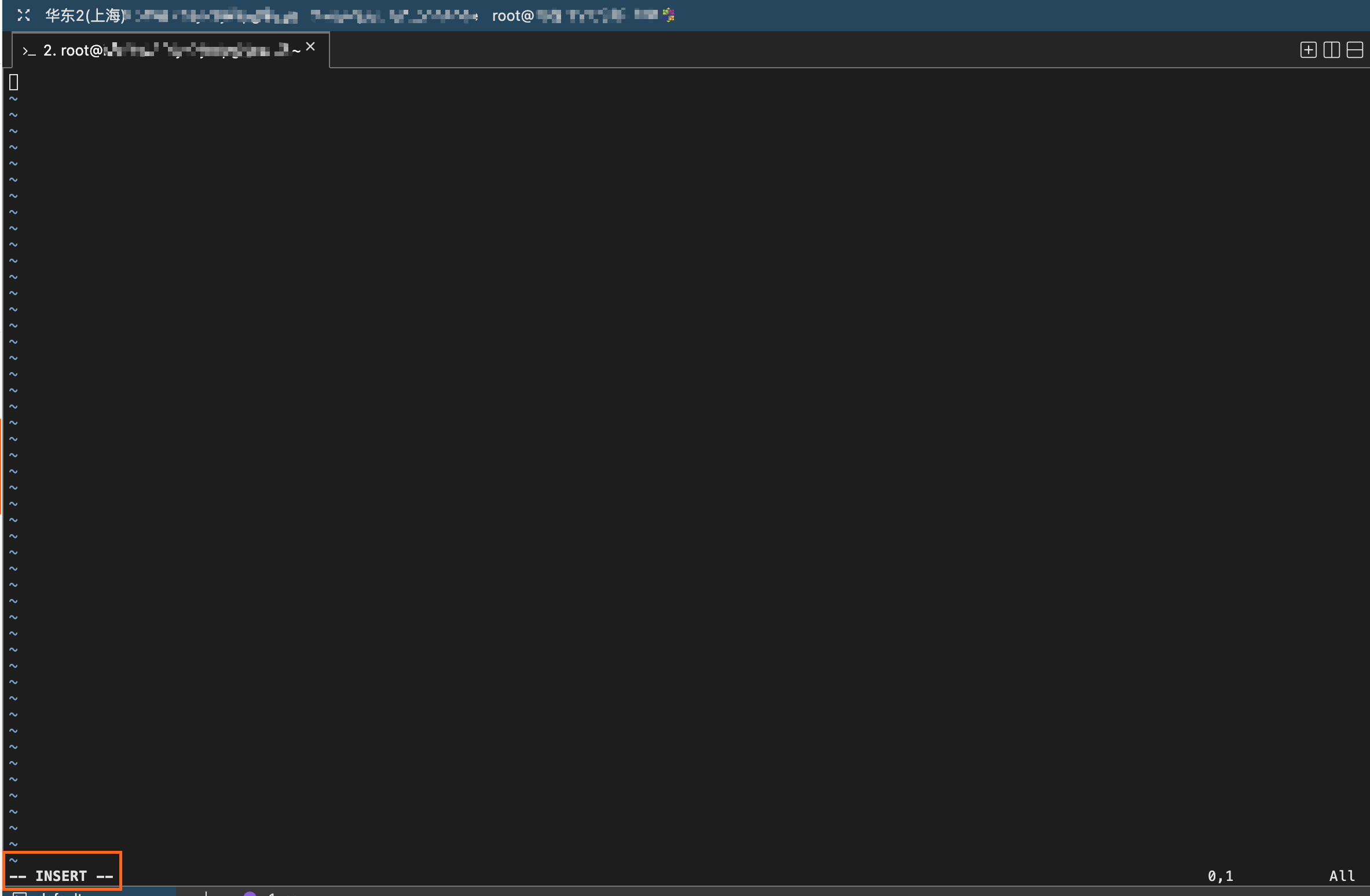The width and height of the screenshot is (1370, 896).
Task: Click the 'All' scroll position indicator
Action: pyautogui.click(x=1342, y=876)
